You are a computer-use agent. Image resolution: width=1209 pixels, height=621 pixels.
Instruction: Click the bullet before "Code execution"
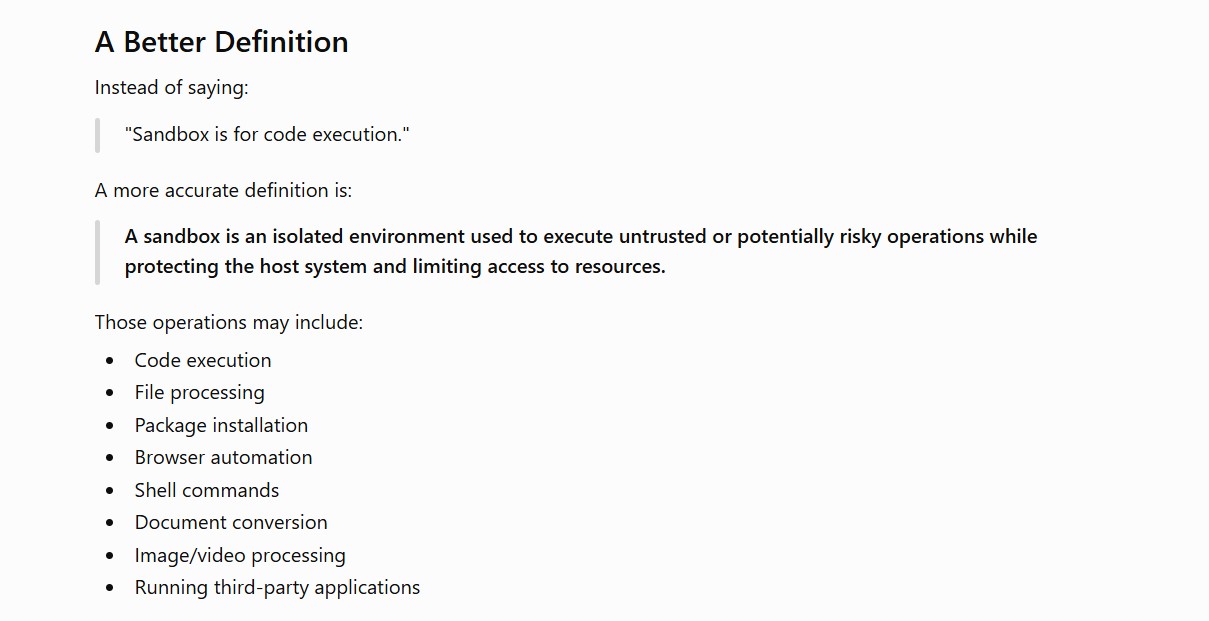[110, 361]
